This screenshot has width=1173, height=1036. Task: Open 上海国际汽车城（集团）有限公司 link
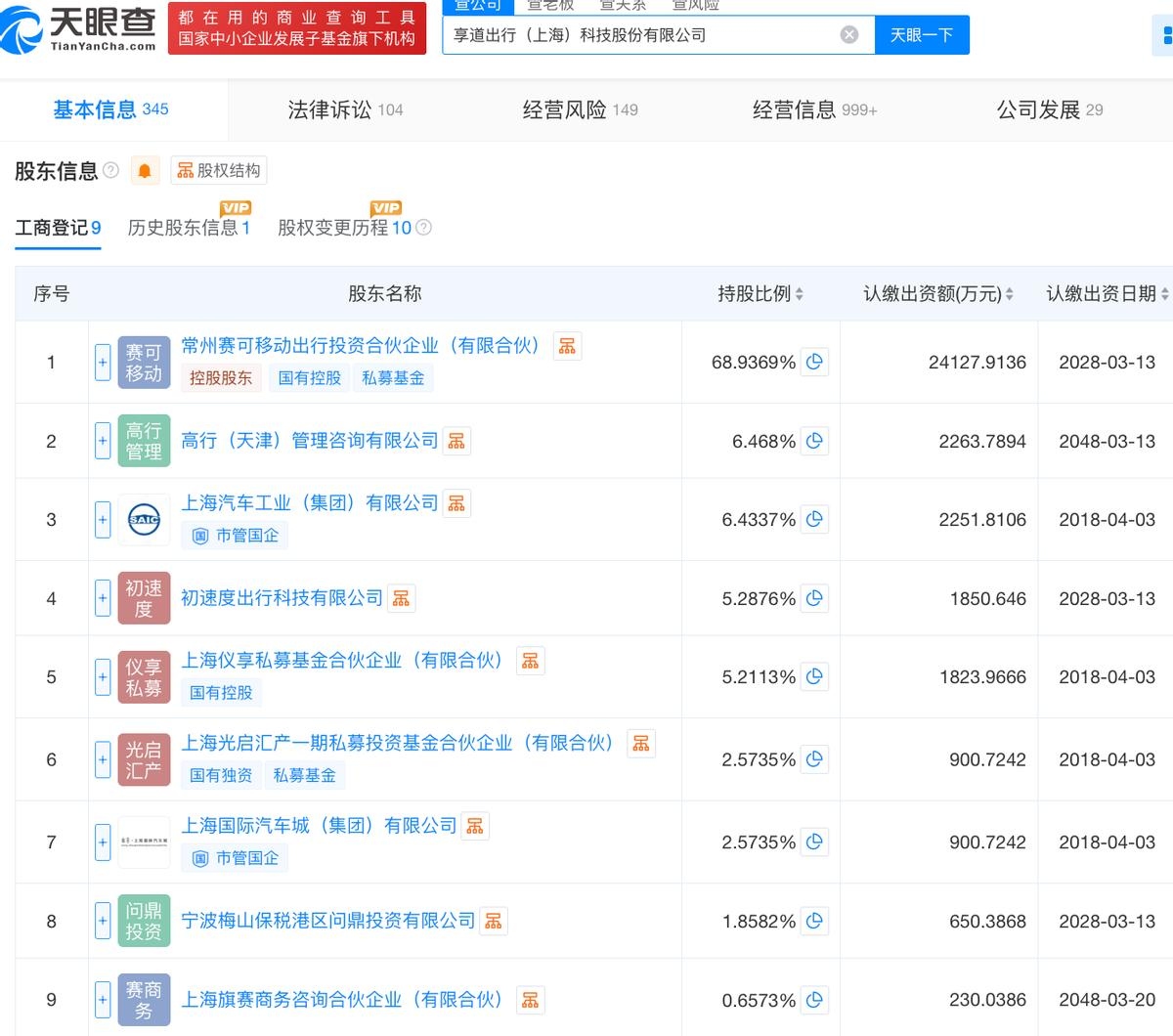(x=319, y=826)
